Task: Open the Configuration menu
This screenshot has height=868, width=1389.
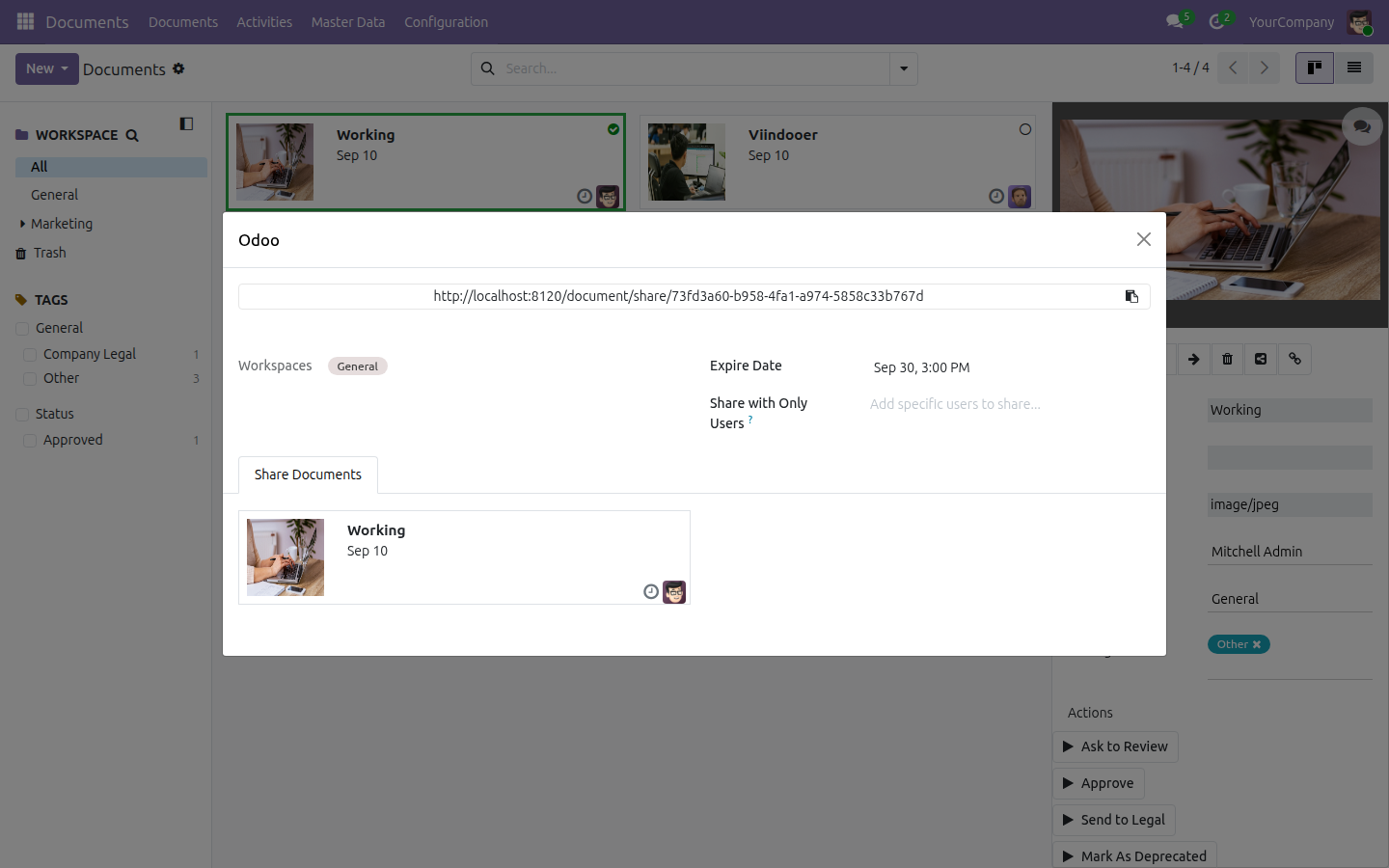Action: (446, 22)
